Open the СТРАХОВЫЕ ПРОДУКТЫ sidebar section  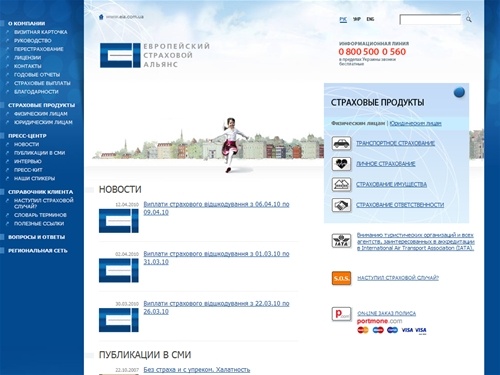pyautogui.click(x=41, y=105)
